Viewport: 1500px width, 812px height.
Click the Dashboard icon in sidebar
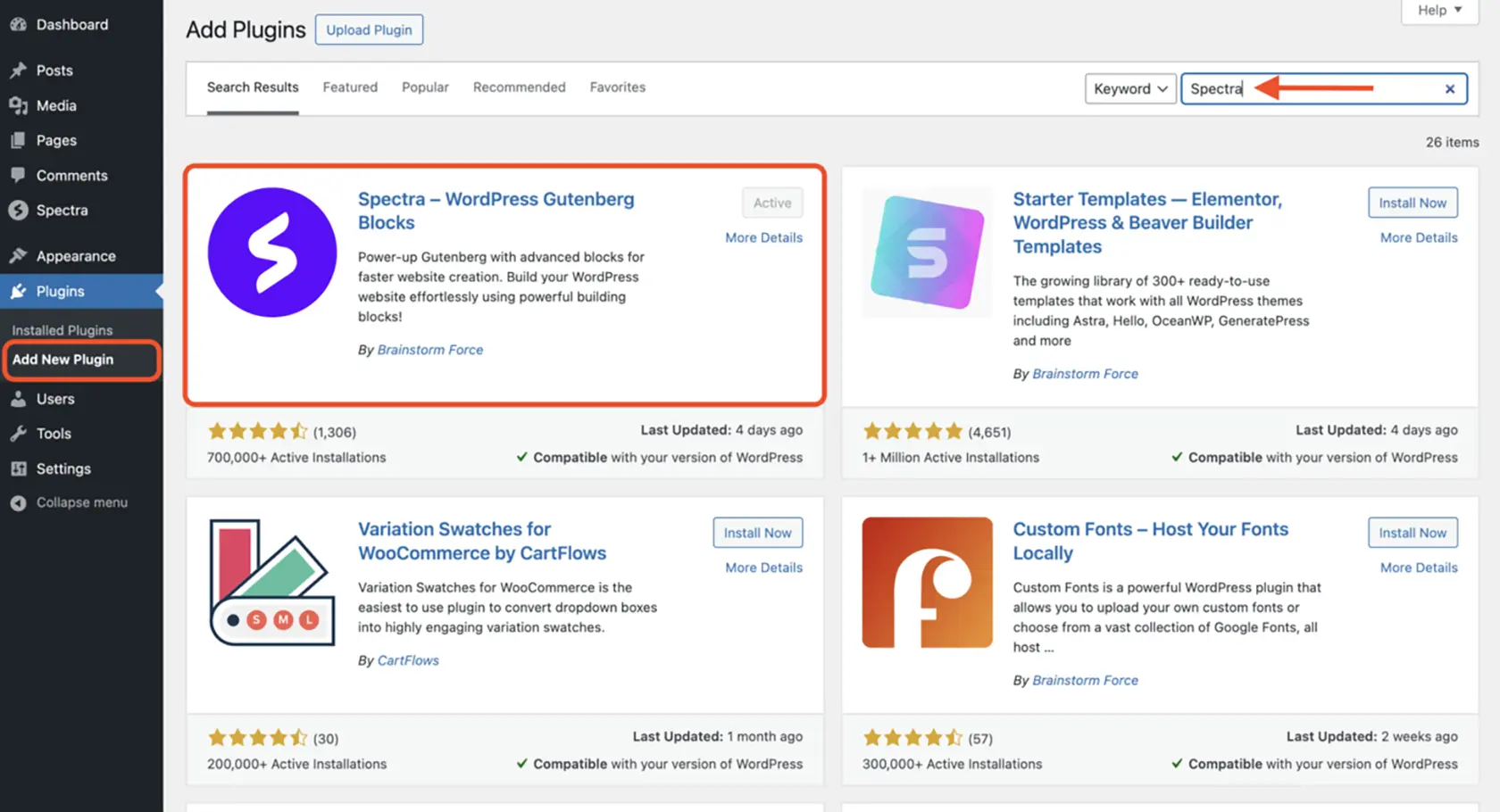click(18, 25)
